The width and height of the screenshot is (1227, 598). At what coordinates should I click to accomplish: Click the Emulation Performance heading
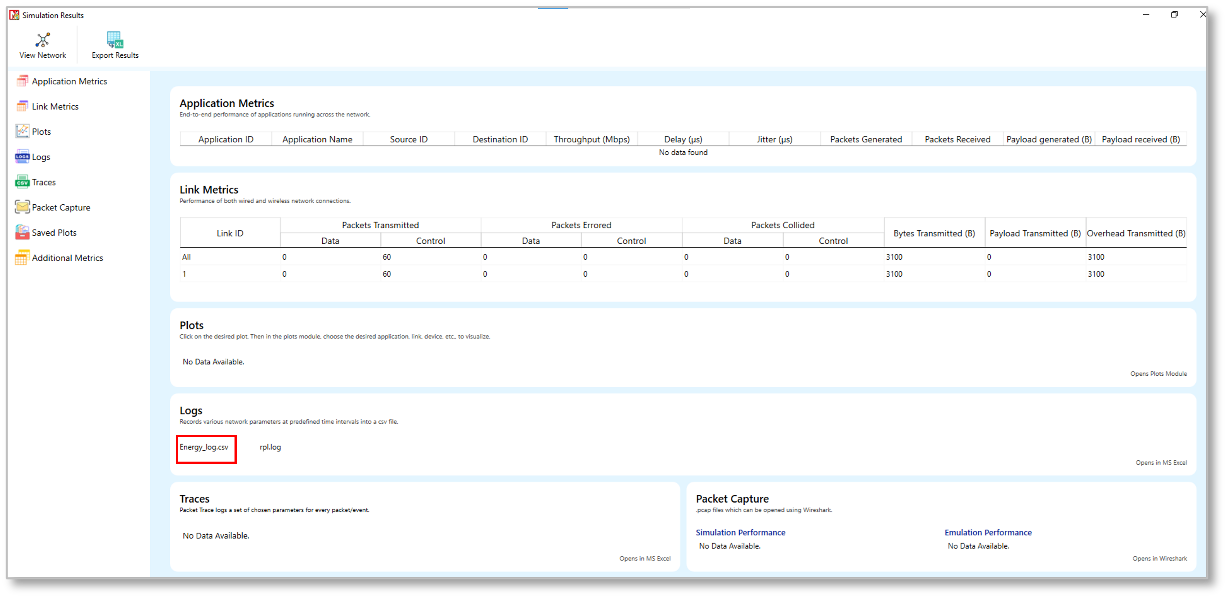coord(988,532)
